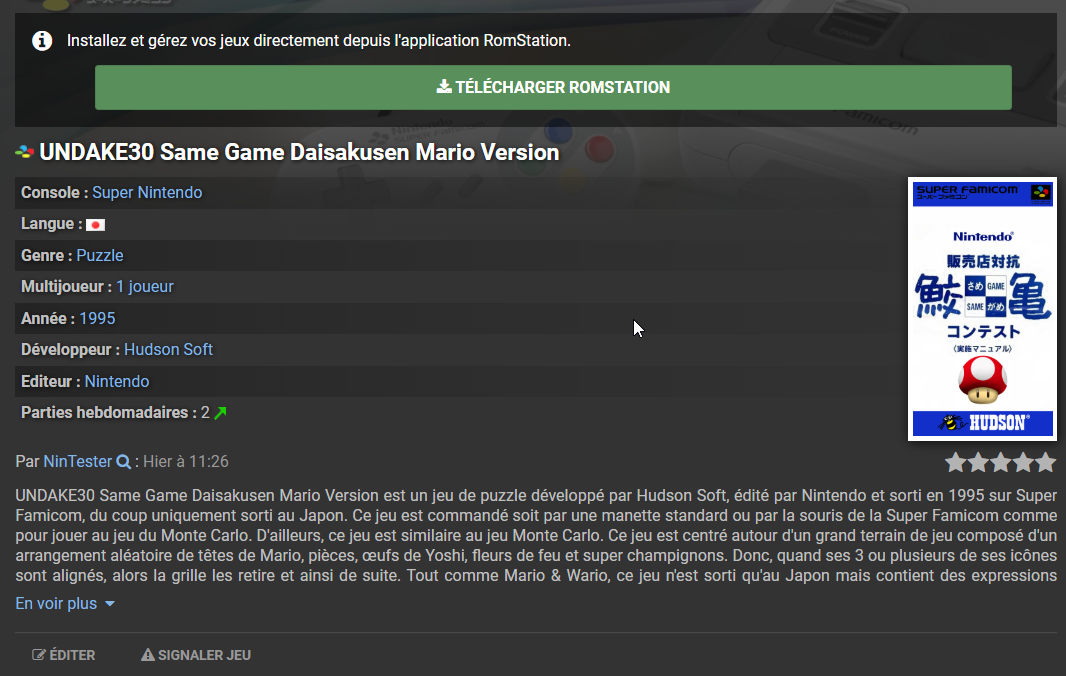1066x676 pixels.
Task: Click the Japanese flag language icon
Action: click(x=95, y=225)
